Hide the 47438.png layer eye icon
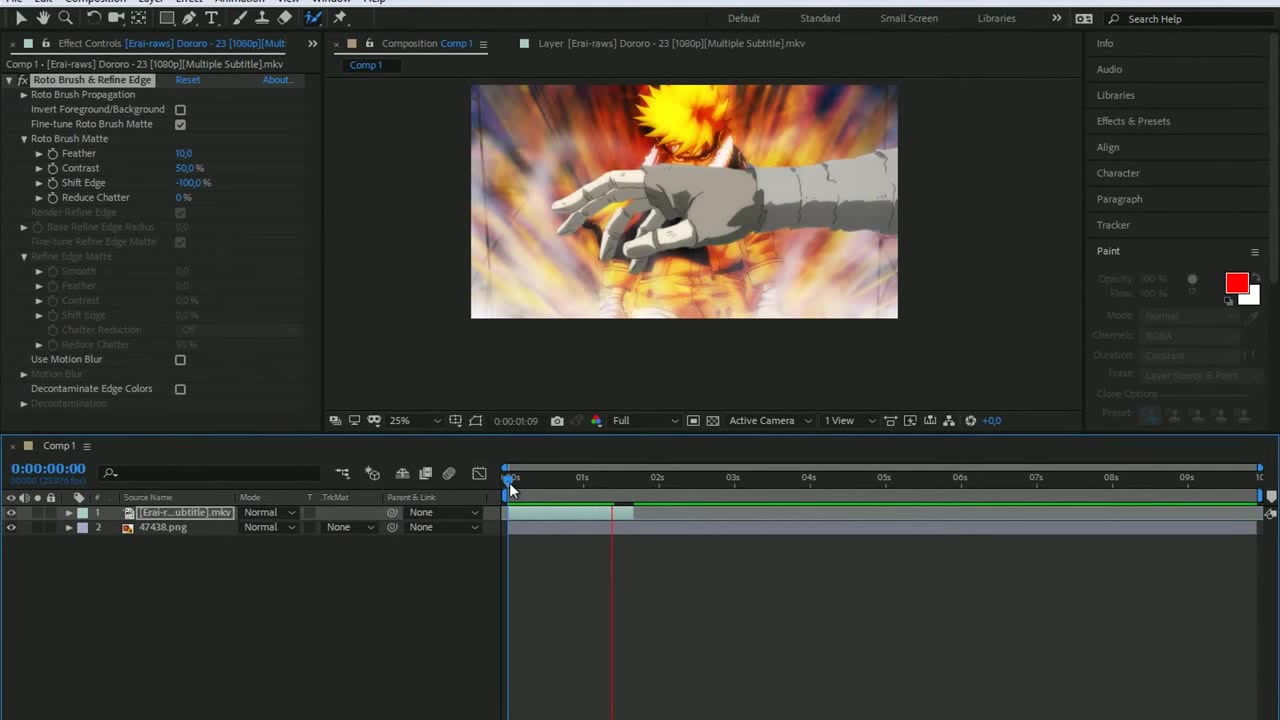Viewport: 1280px width, 720px height. pyautogui.click(x=11, y=528)
